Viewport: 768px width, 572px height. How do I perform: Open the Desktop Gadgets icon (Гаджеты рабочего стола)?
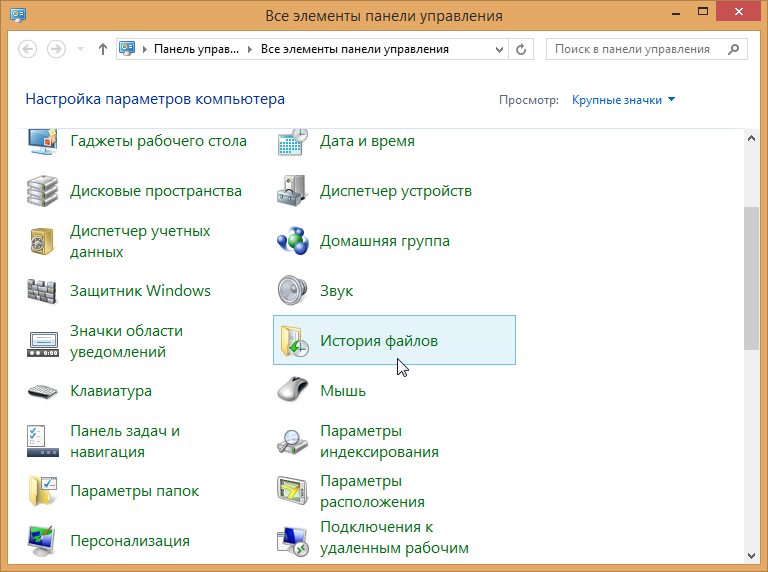point(43,142)
